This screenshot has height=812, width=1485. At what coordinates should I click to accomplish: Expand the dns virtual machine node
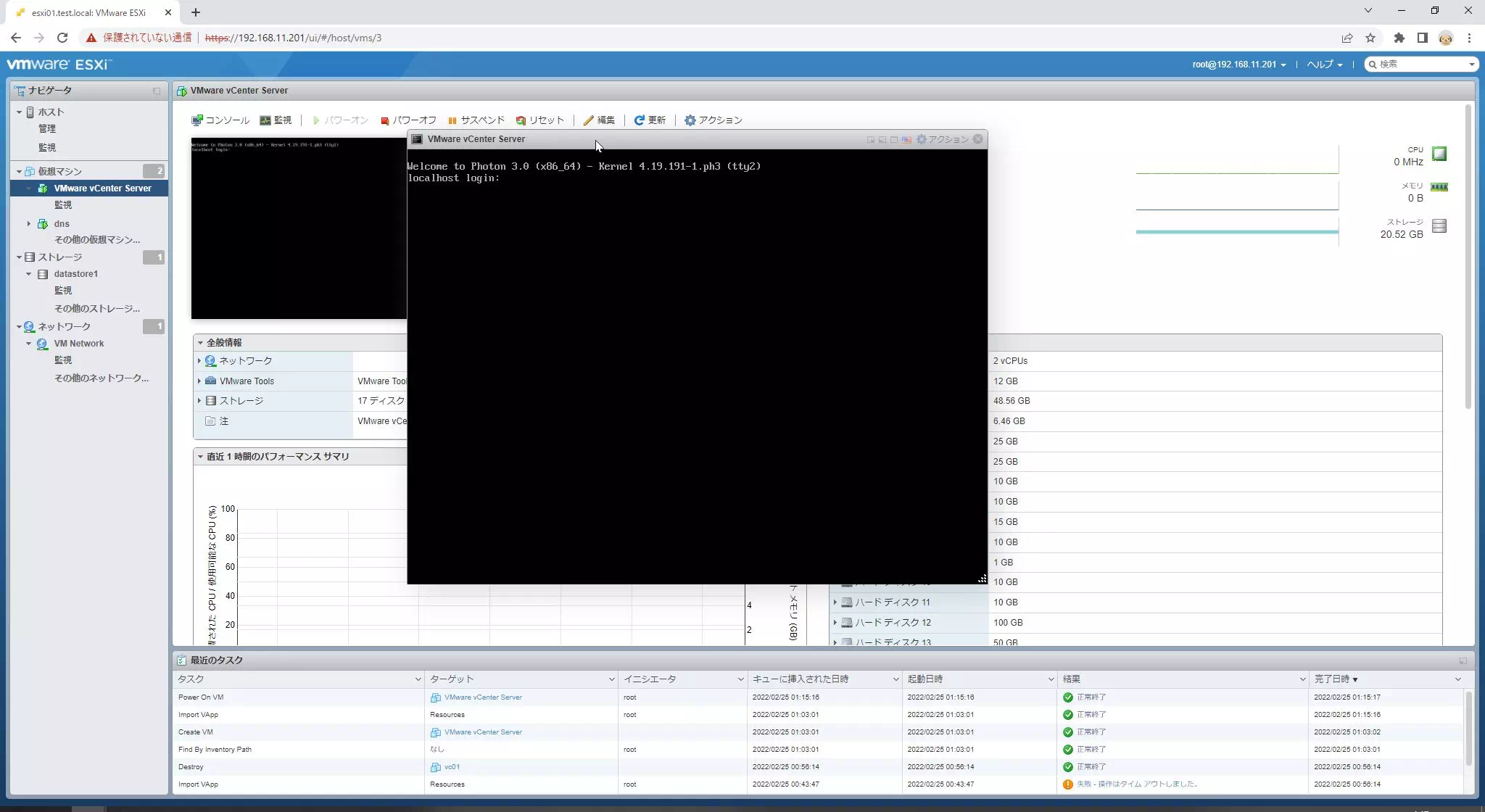29,224
